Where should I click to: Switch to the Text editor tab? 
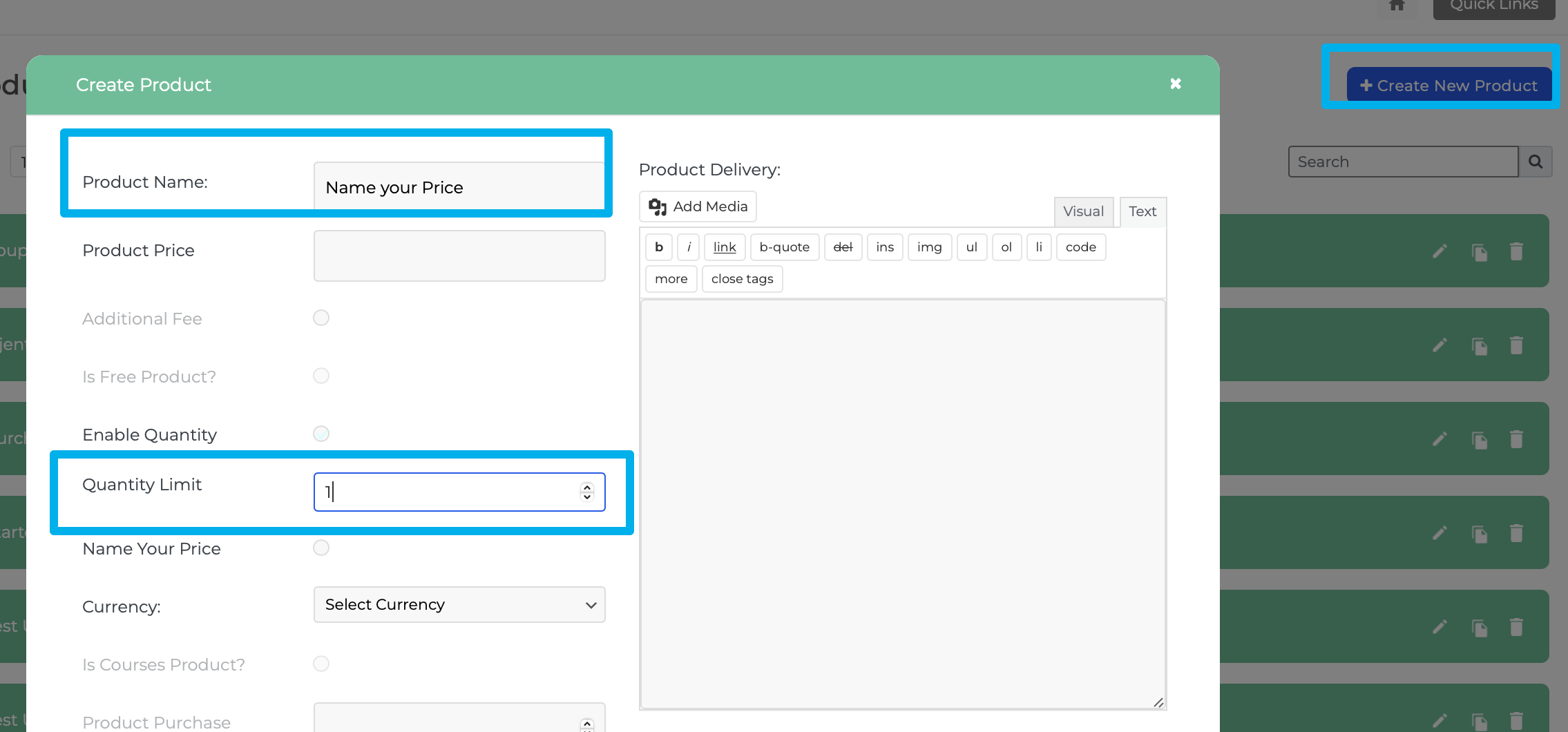(1142, 211)
